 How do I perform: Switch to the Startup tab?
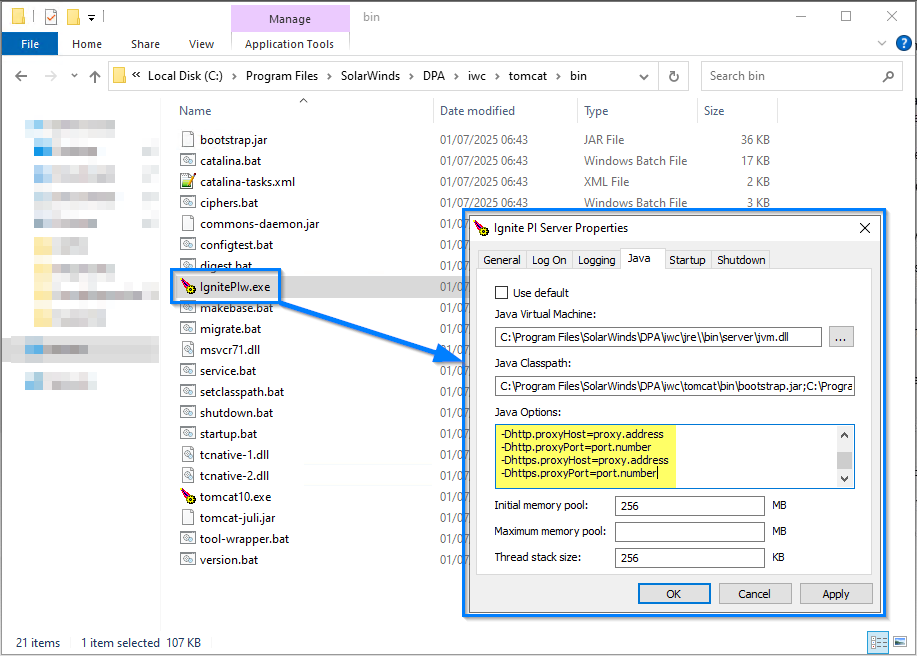pyautogui.click(x=687, y=260)
